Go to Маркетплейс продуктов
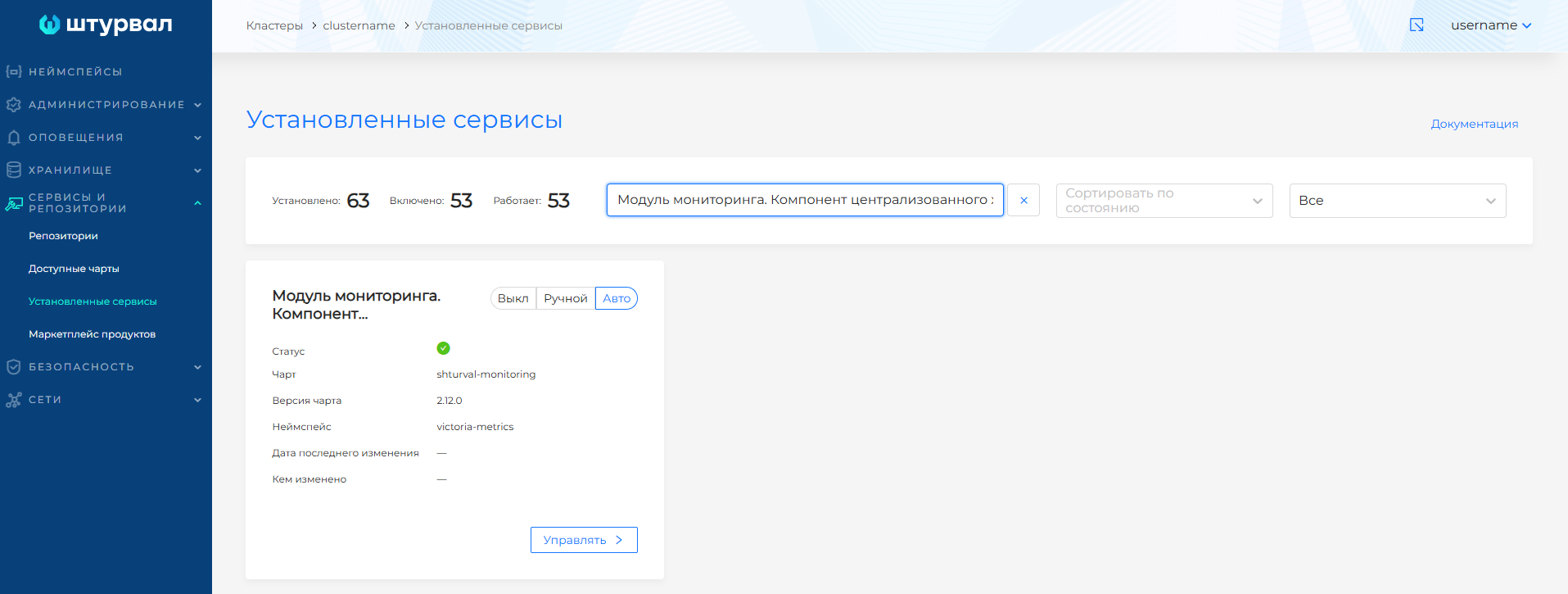Screen dimensions: 1568x594 coord(92,334)
